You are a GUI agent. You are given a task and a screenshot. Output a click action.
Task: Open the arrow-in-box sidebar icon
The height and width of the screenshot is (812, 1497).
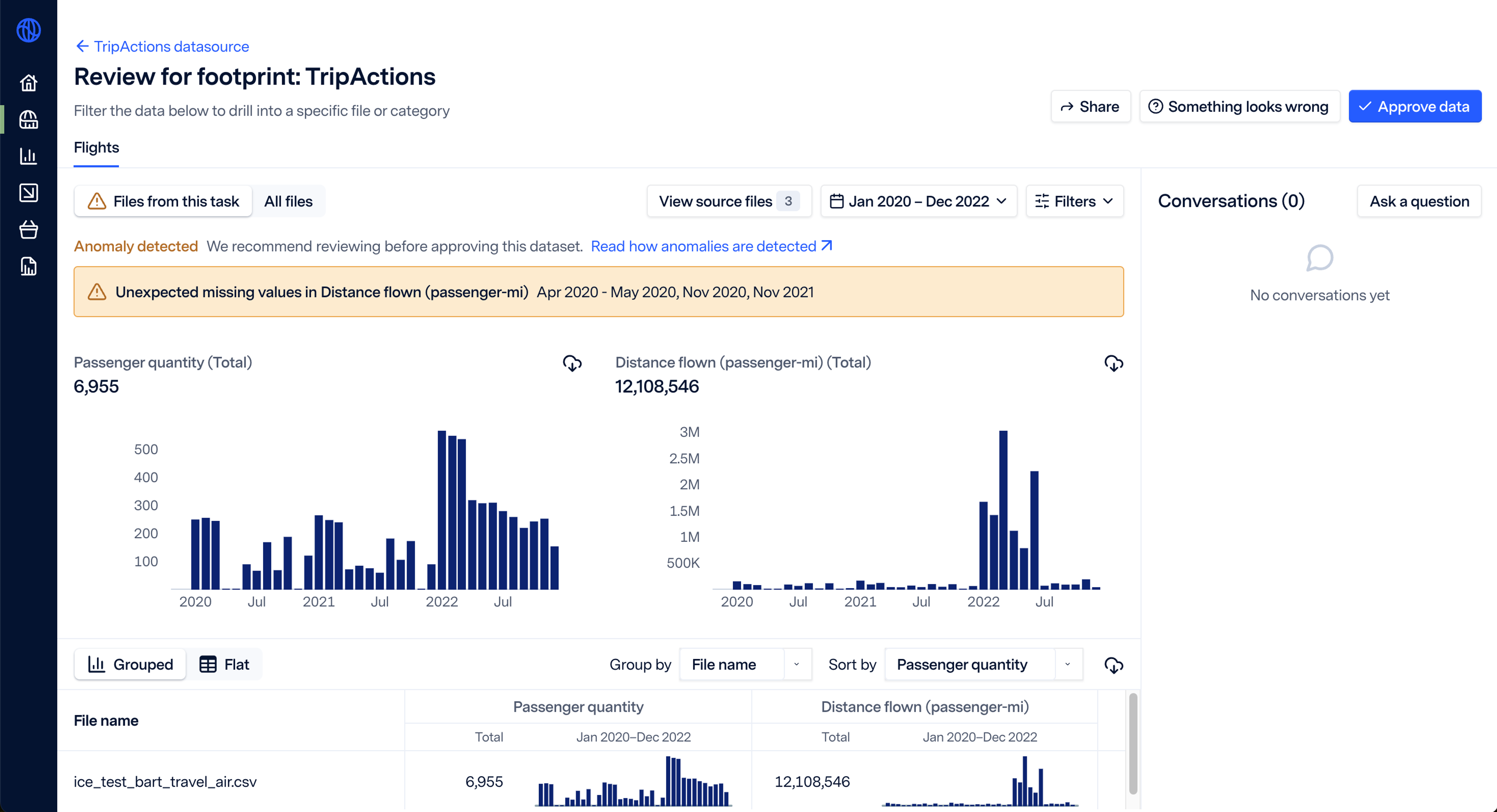point(28,193)
